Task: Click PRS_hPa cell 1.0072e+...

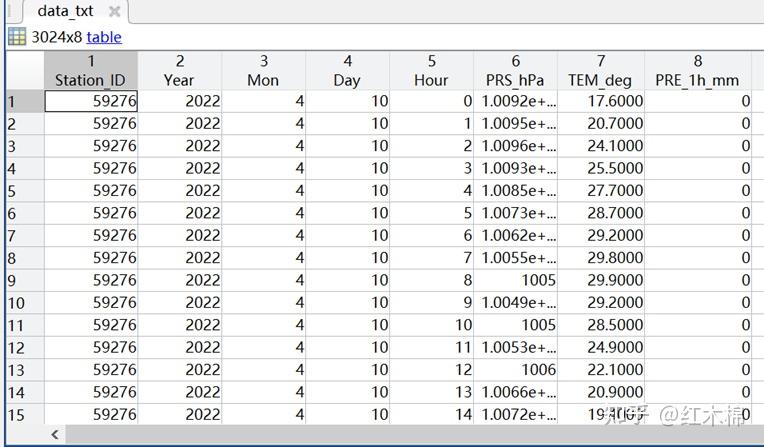Action: tap(516, 415)
